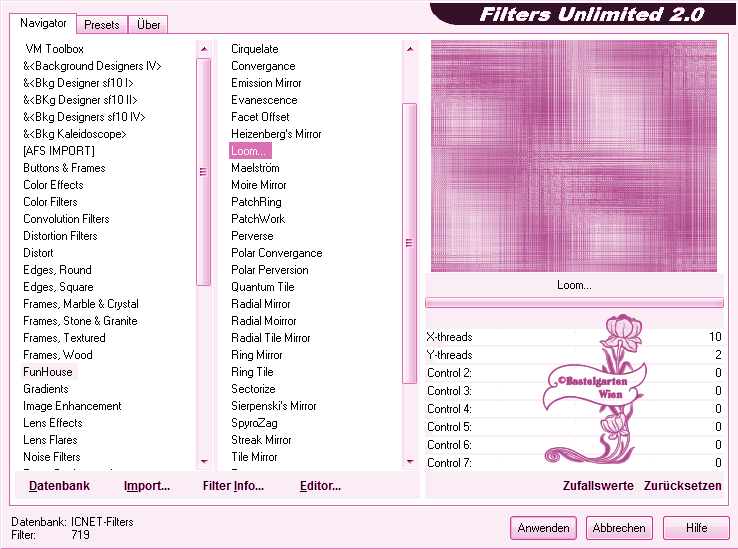Viewport: 738px width, 549px height.
Task: Choose the Radial Tile Mirror filter
Action: pyautogui.click(x=271, y=338)
